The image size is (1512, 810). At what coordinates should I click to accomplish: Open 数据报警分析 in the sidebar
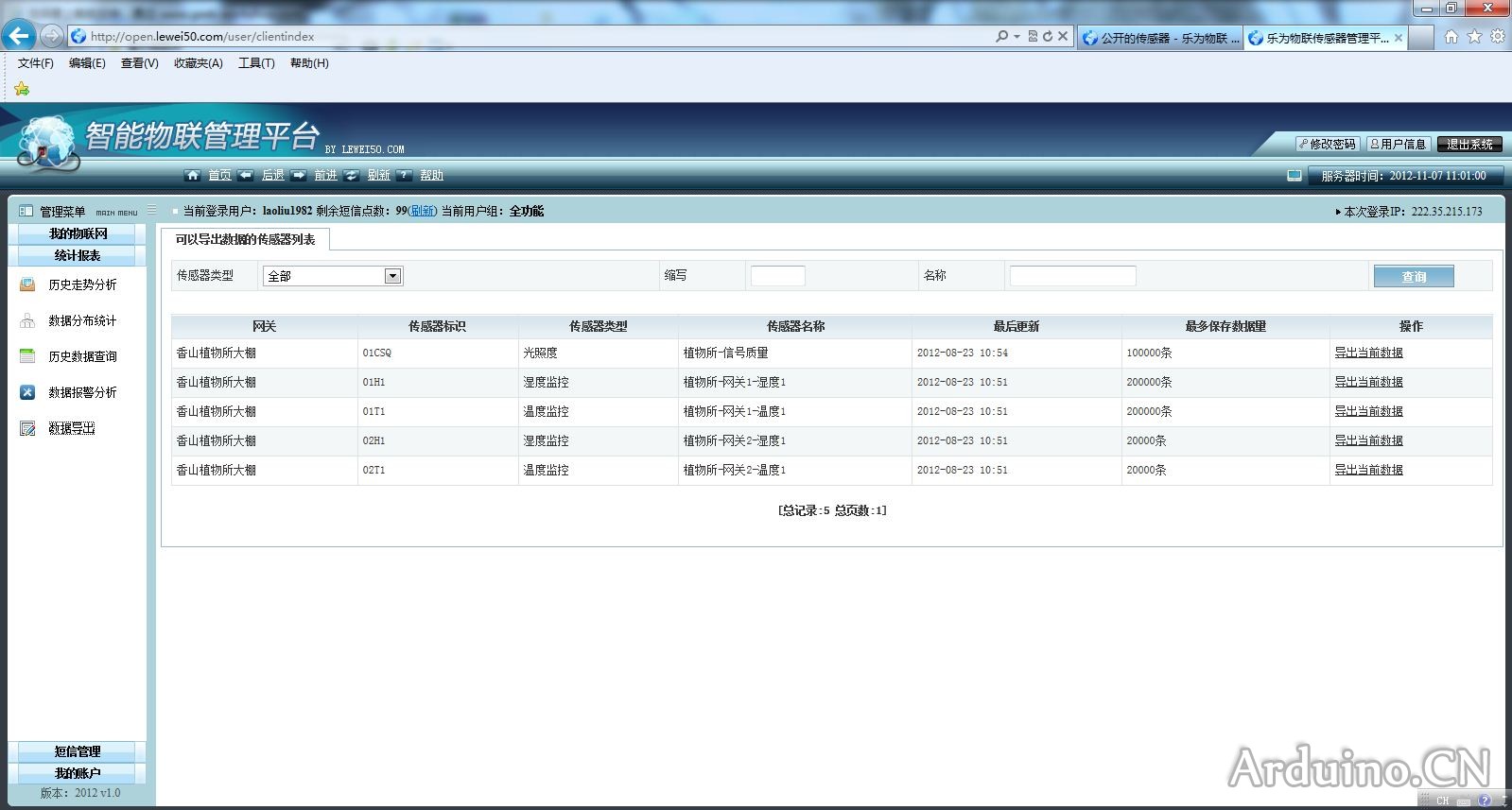coord(82,392)
